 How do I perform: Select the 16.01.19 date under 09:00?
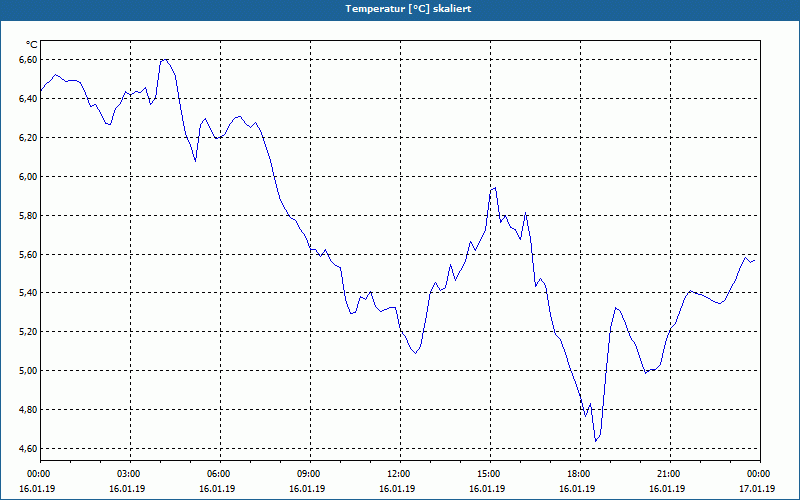point(307,489)
